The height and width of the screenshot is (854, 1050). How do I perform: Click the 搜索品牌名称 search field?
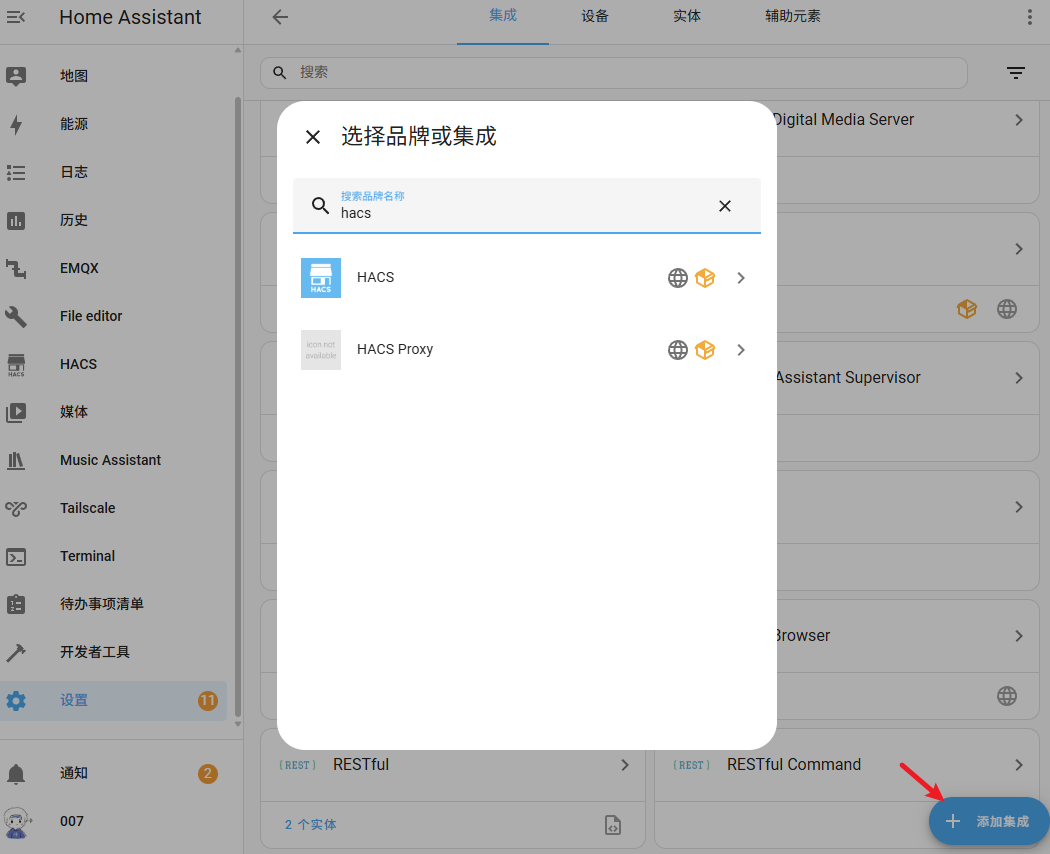click(x=520, y=212)
